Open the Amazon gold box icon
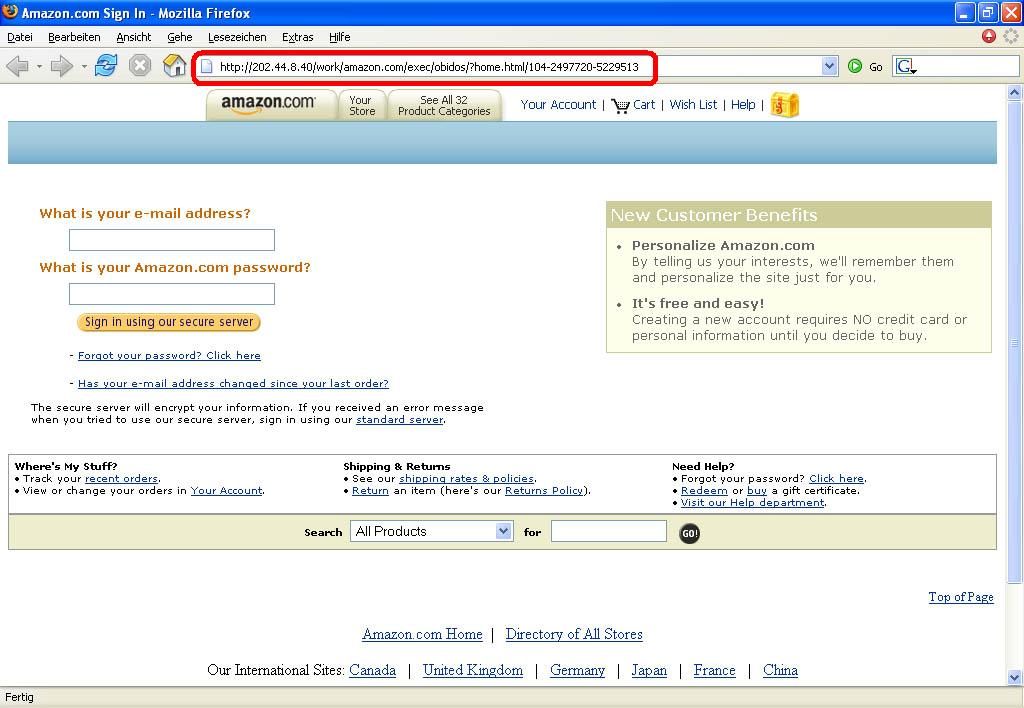Screen dimensions: 1024x708 coord(784,105)
